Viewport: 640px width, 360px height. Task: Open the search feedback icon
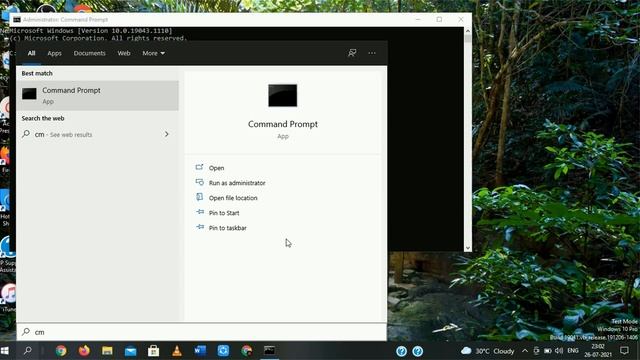352,53
